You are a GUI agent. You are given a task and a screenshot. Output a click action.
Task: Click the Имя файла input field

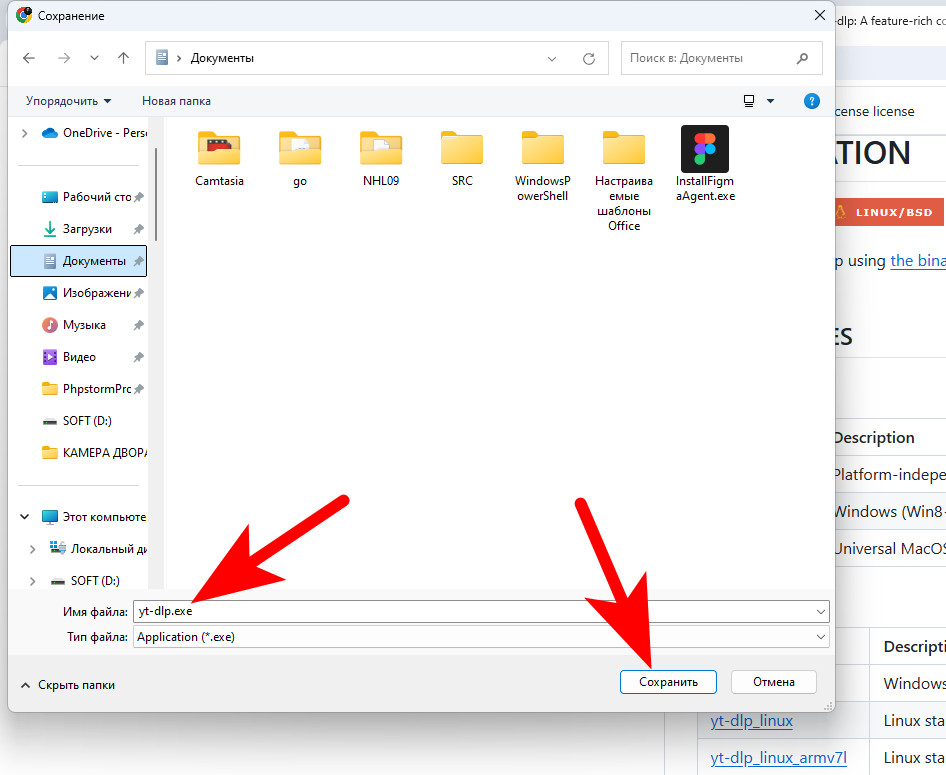pos(470,611)
